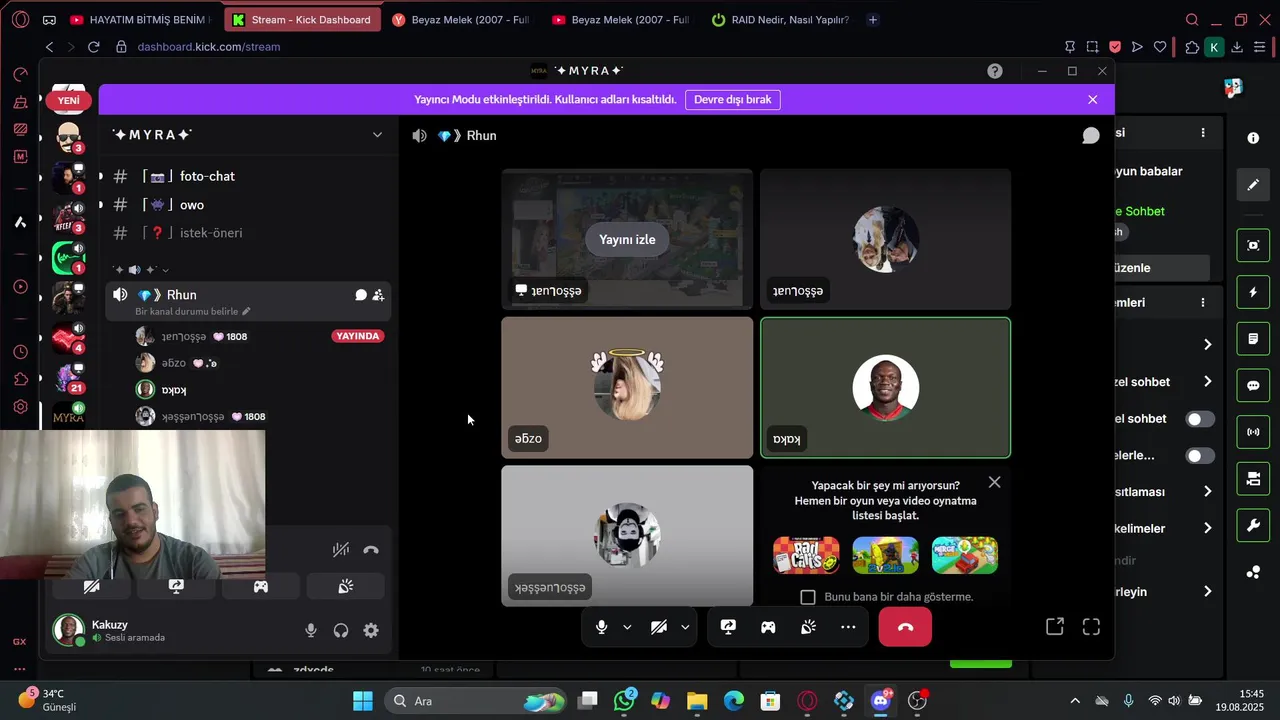
Task: Disconnect via the voice panel phone icon
Action: 371,549
